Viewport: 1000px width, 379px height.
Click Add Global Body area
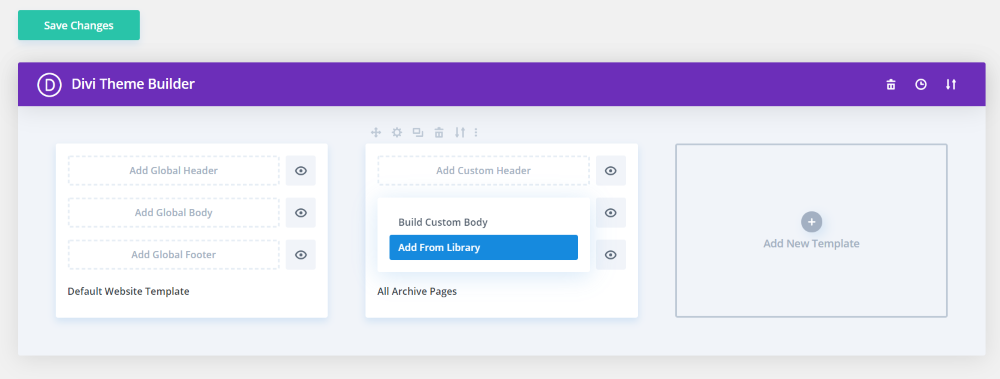coord(173,212)
